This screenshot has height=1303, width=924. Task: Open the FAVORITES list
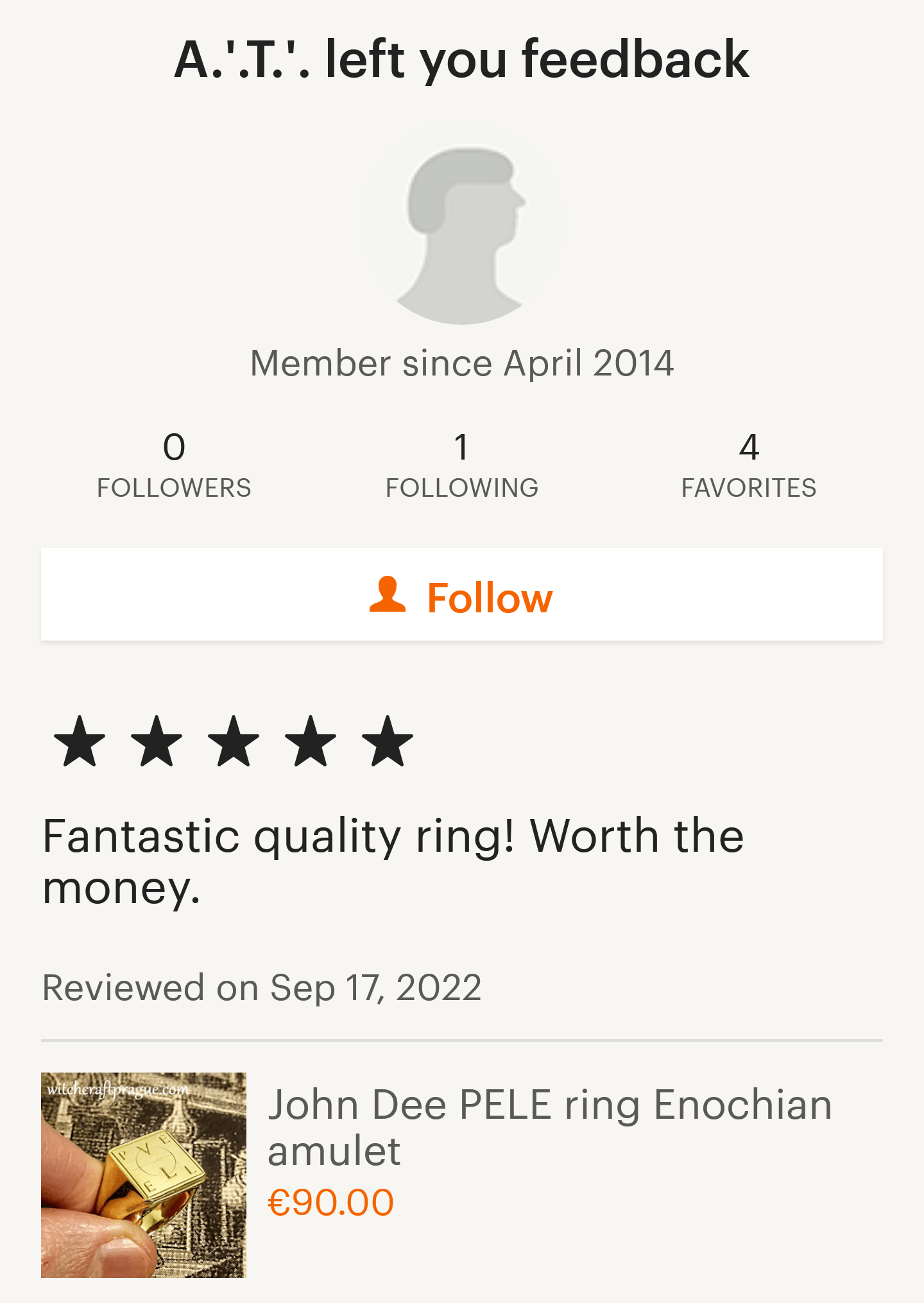[749, 488]
